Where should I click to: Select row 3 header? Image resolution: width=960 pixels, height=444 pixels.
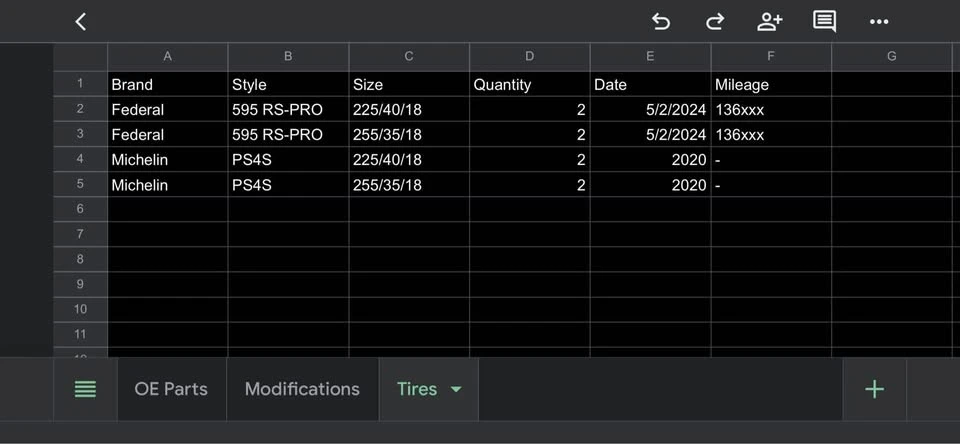80,134
